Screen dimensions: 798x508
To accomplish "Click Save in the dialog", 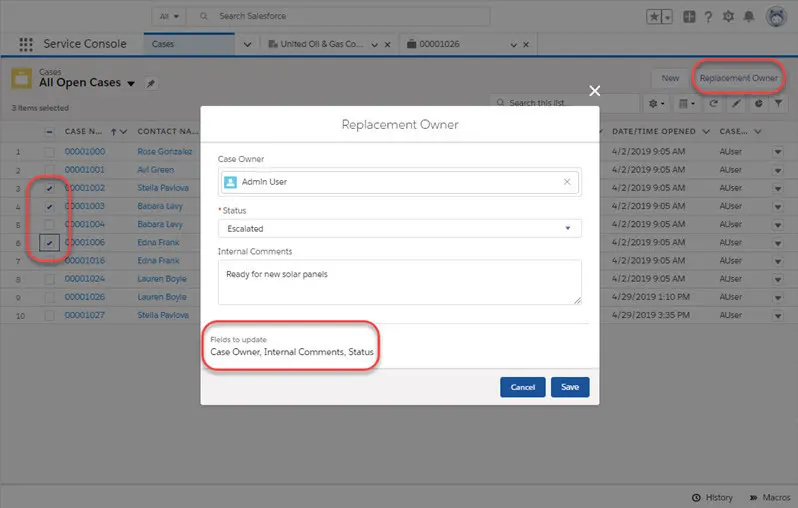I will 570,387.
